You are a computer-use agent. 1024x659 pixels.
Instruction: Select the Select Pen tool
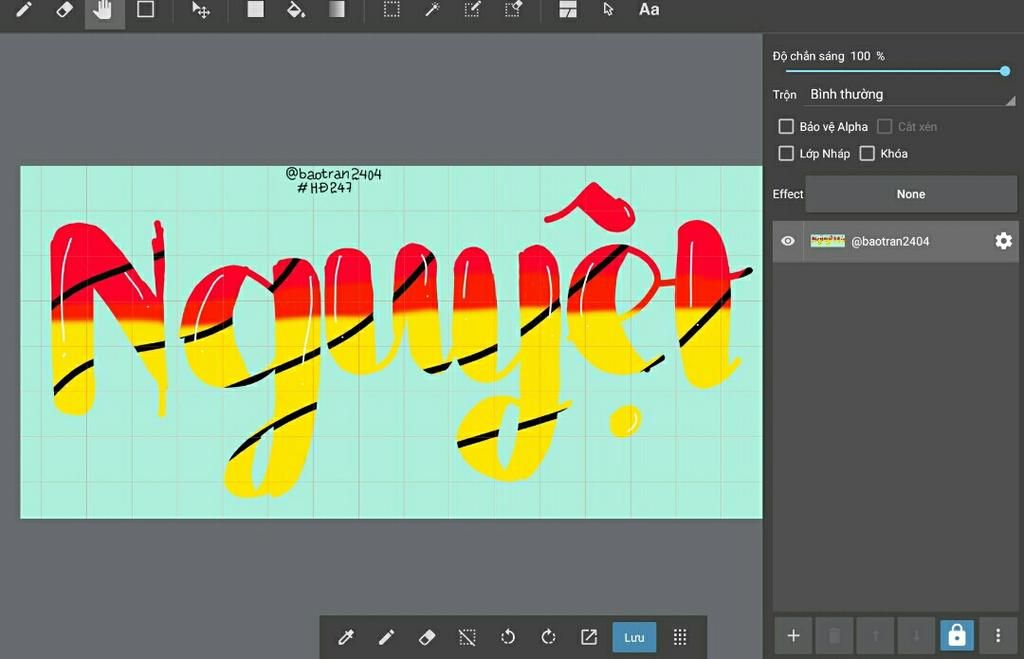coord(472,10)
